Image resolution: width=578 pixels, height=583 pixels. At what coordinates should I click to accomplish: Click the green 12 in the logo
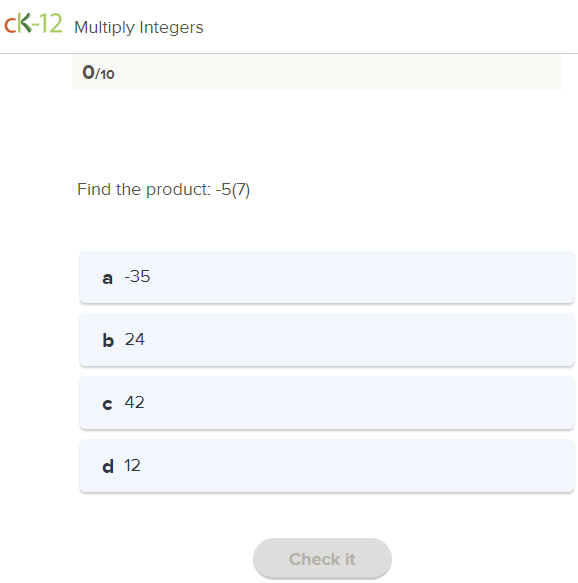pyautogui.click(x=51, y=23)
